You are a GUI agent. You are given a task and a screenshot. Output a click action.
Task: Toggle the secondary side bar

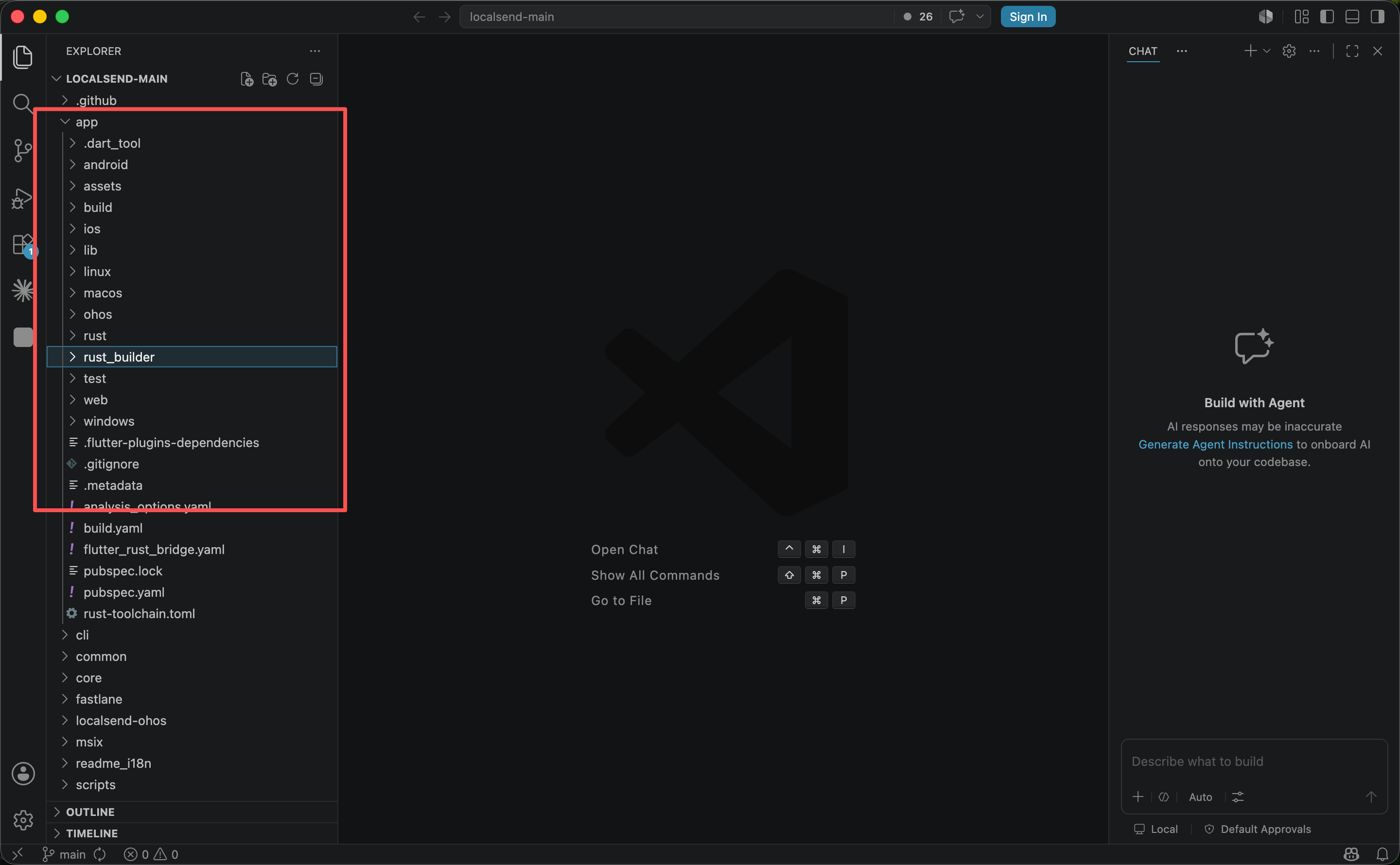coord(1377,17)
